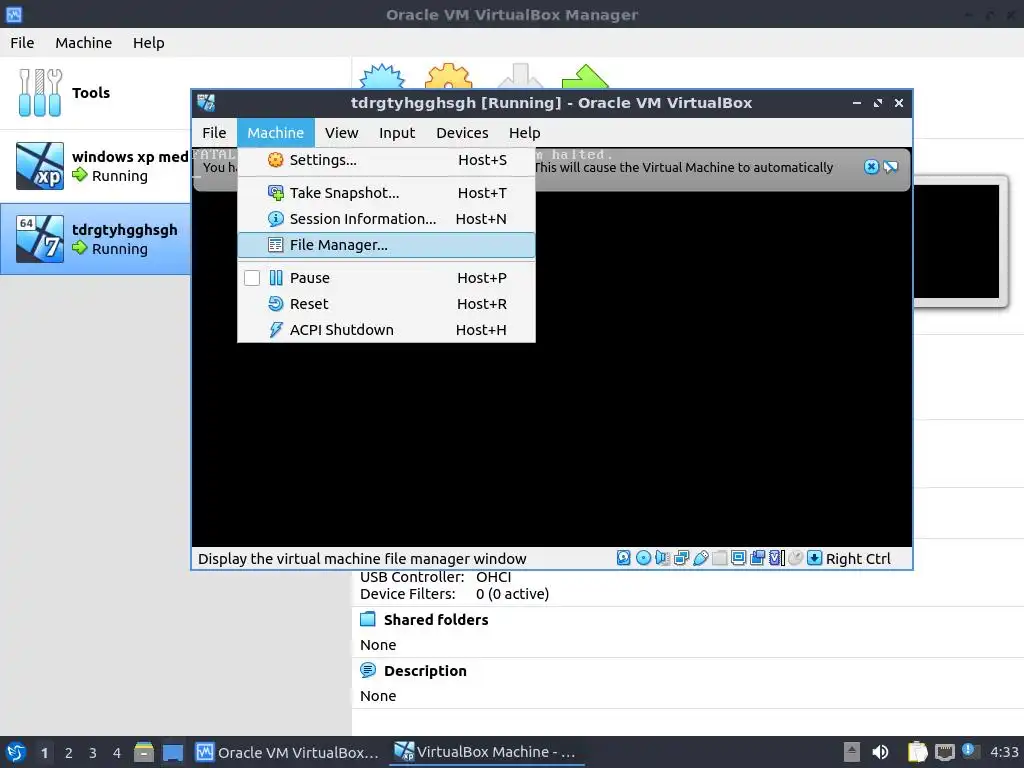Click the CPU virtualization status icon

[776, 558]
